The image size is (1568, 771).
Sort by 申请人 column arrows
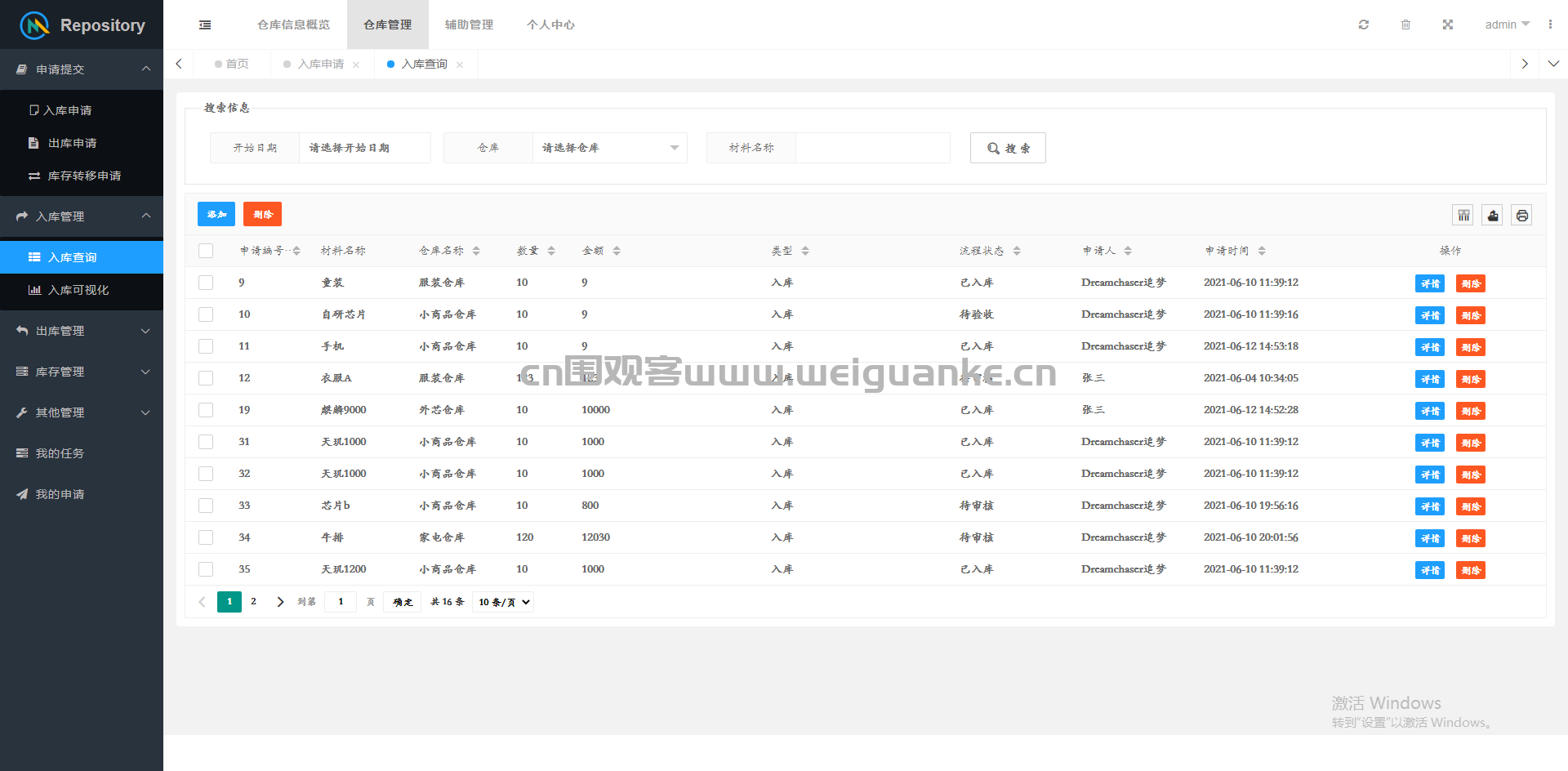(x=1128, y=251)
